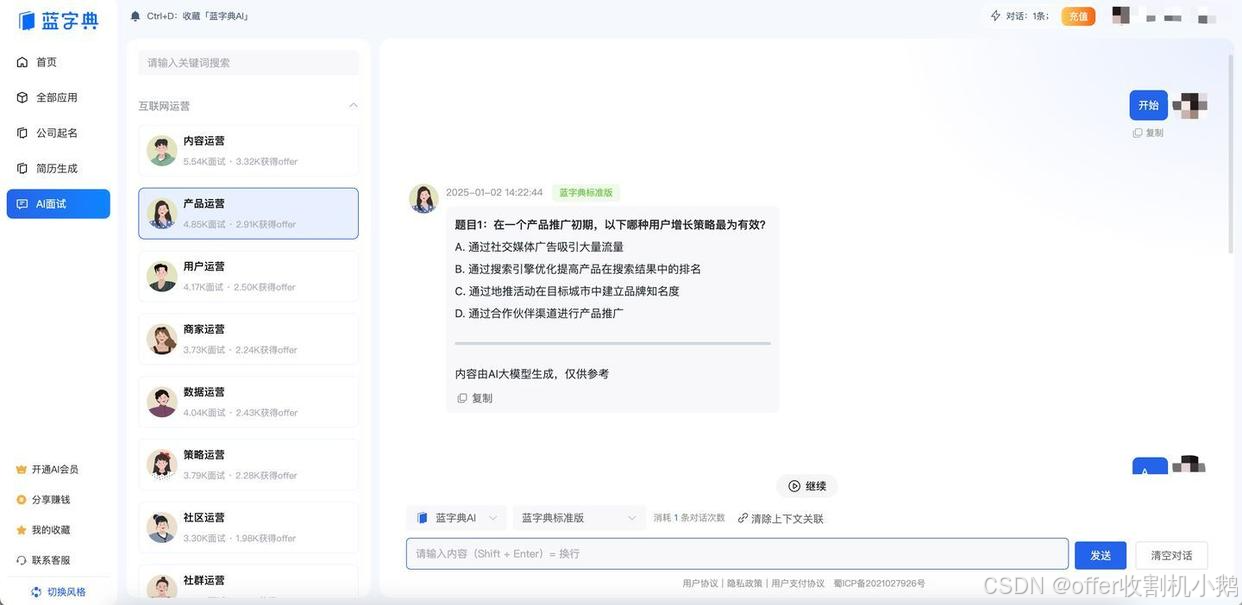Click the 商家运营 avatar

tap(162, 339)
